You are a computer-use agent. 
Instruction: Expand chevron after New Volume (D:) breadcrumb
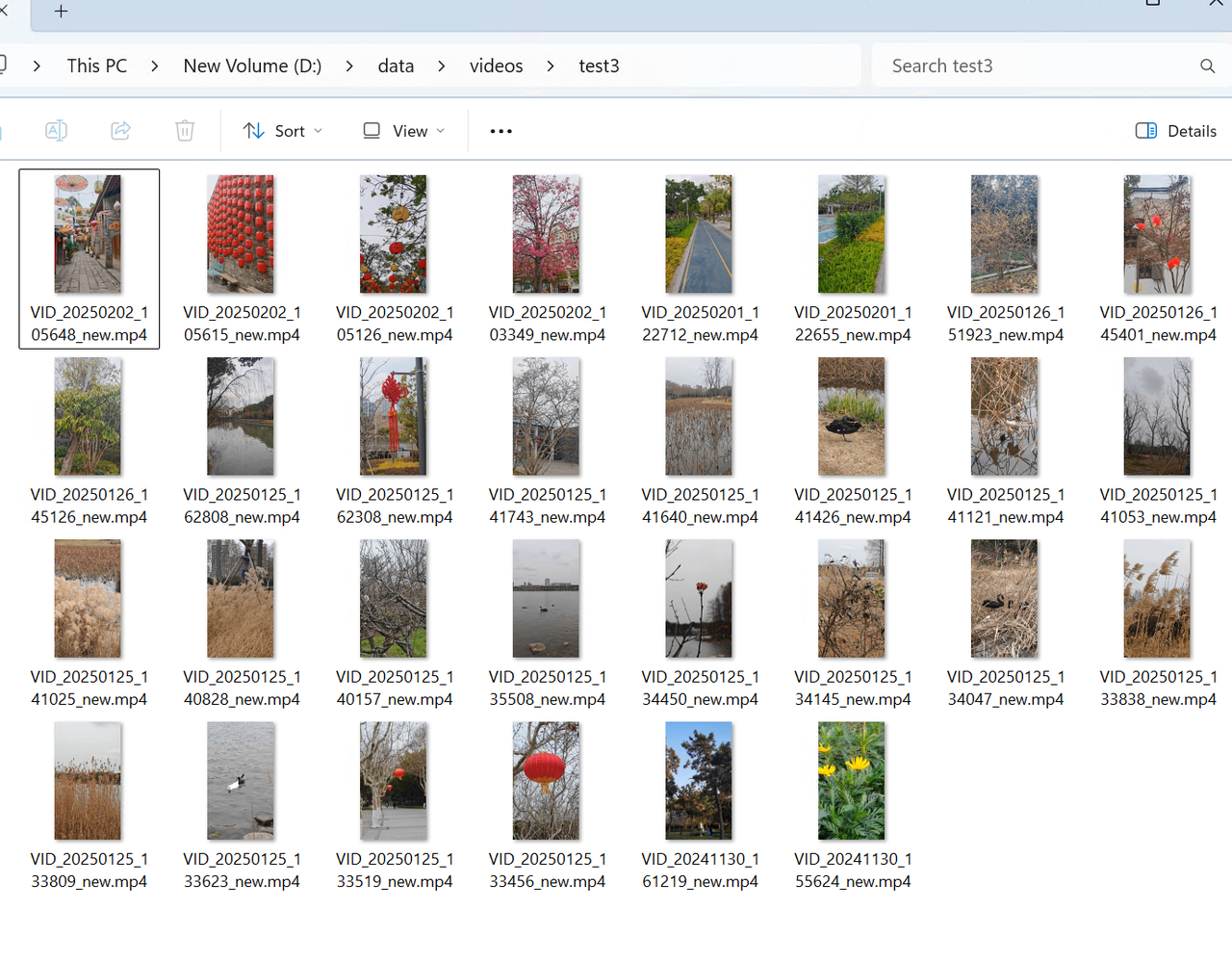(x=348, y=65)
